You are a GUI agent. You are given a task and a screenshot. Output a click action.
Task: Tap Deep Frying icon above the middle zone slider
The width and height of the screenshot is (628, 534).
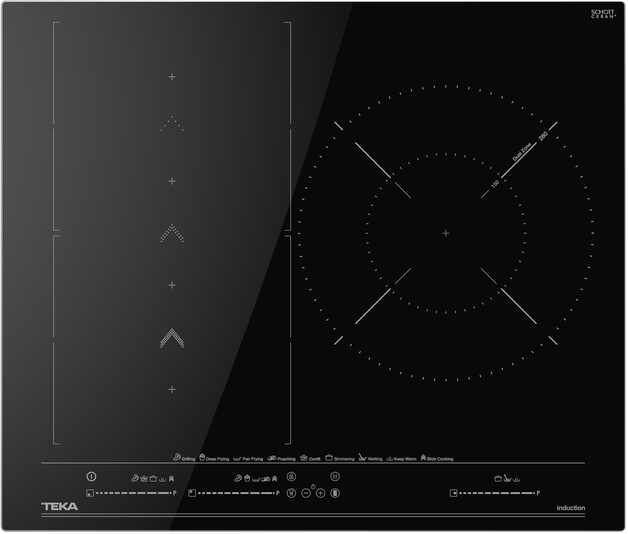click(x=247, y=478)
